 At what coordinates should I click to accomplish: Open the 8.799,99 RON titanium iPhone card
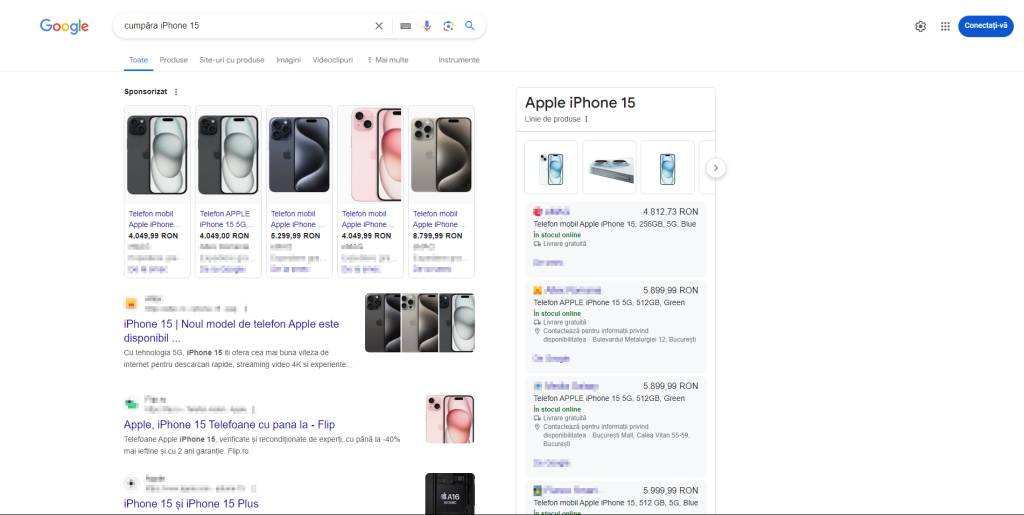(x=441, y=192)
